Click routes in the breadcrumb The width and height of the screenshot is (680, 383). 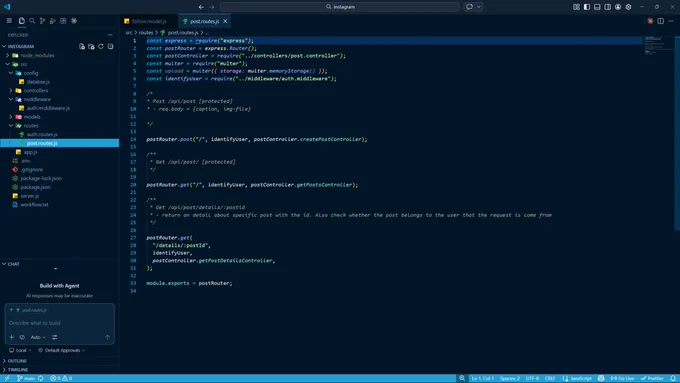tap(146, 33)
